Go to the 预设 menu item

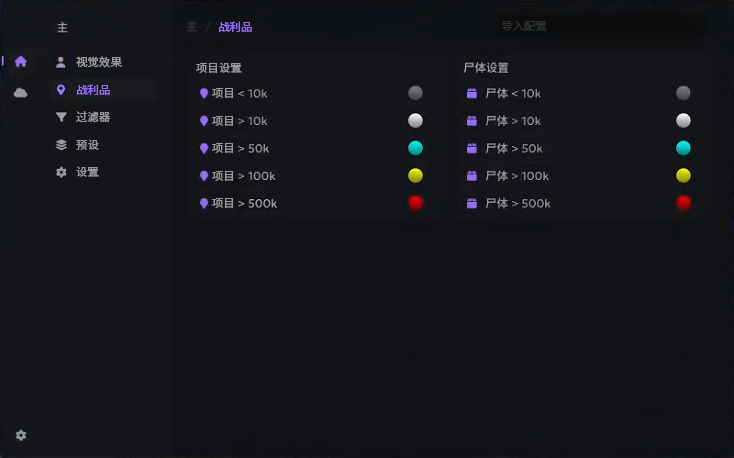point(87,145)
